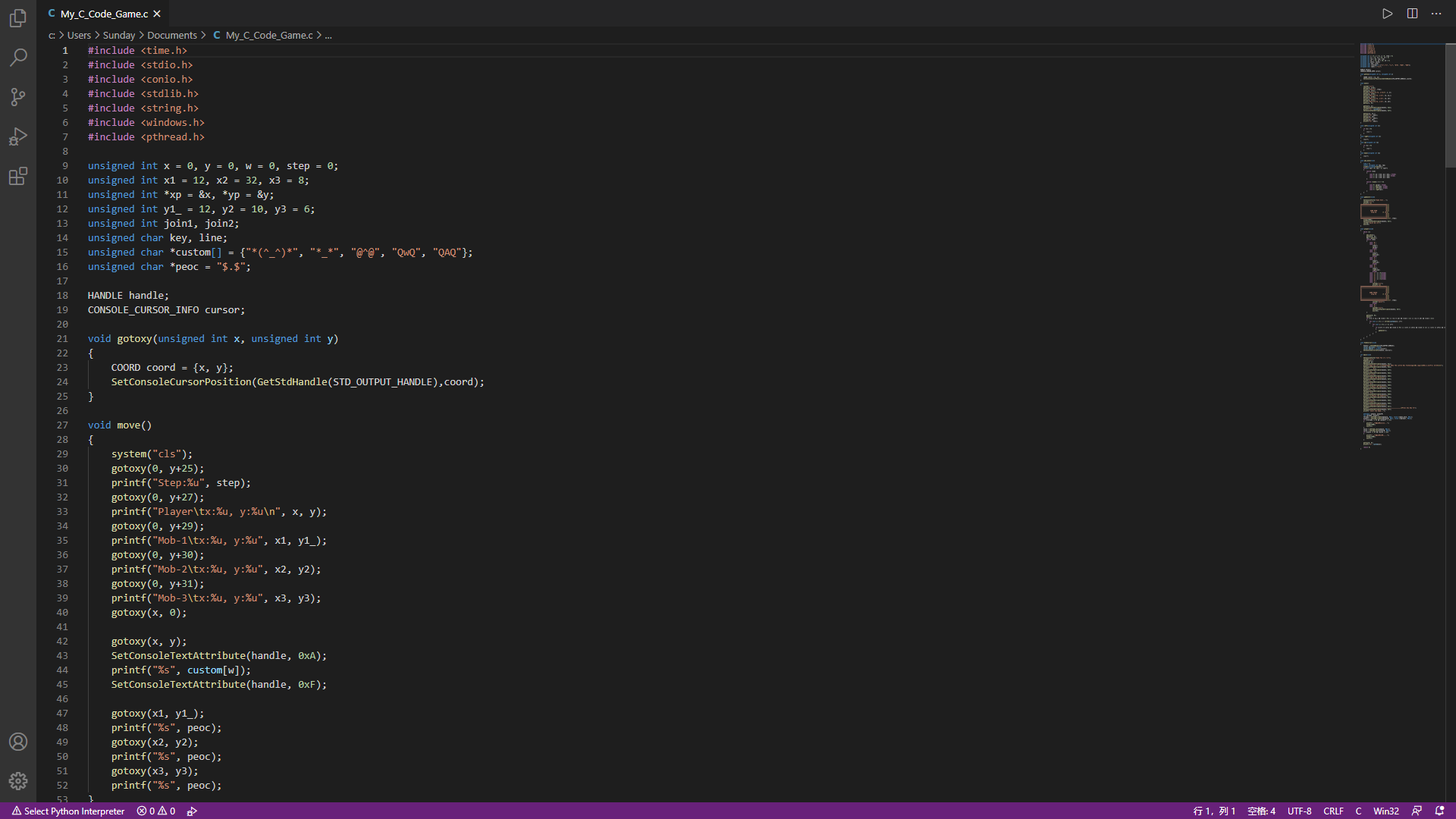Change end of line sequence CRLF
The image size is (1456, 819).
tap(1333, 811)
